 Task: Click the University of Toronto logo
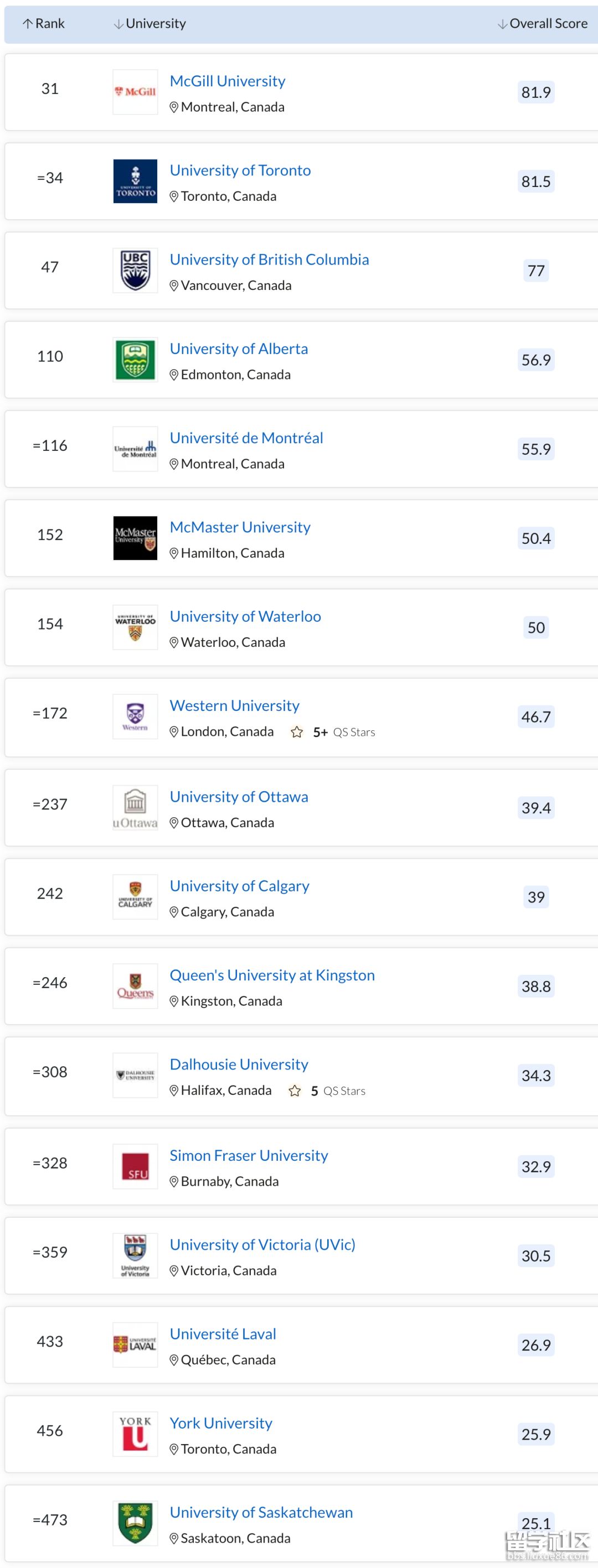tap(135, 181)
